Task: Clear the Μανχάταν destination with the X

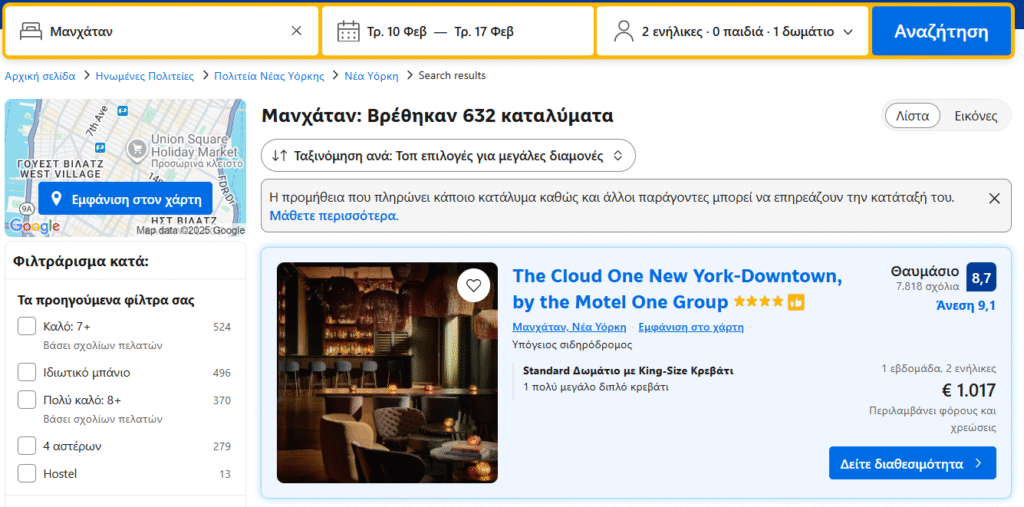Action: point(296,31)
